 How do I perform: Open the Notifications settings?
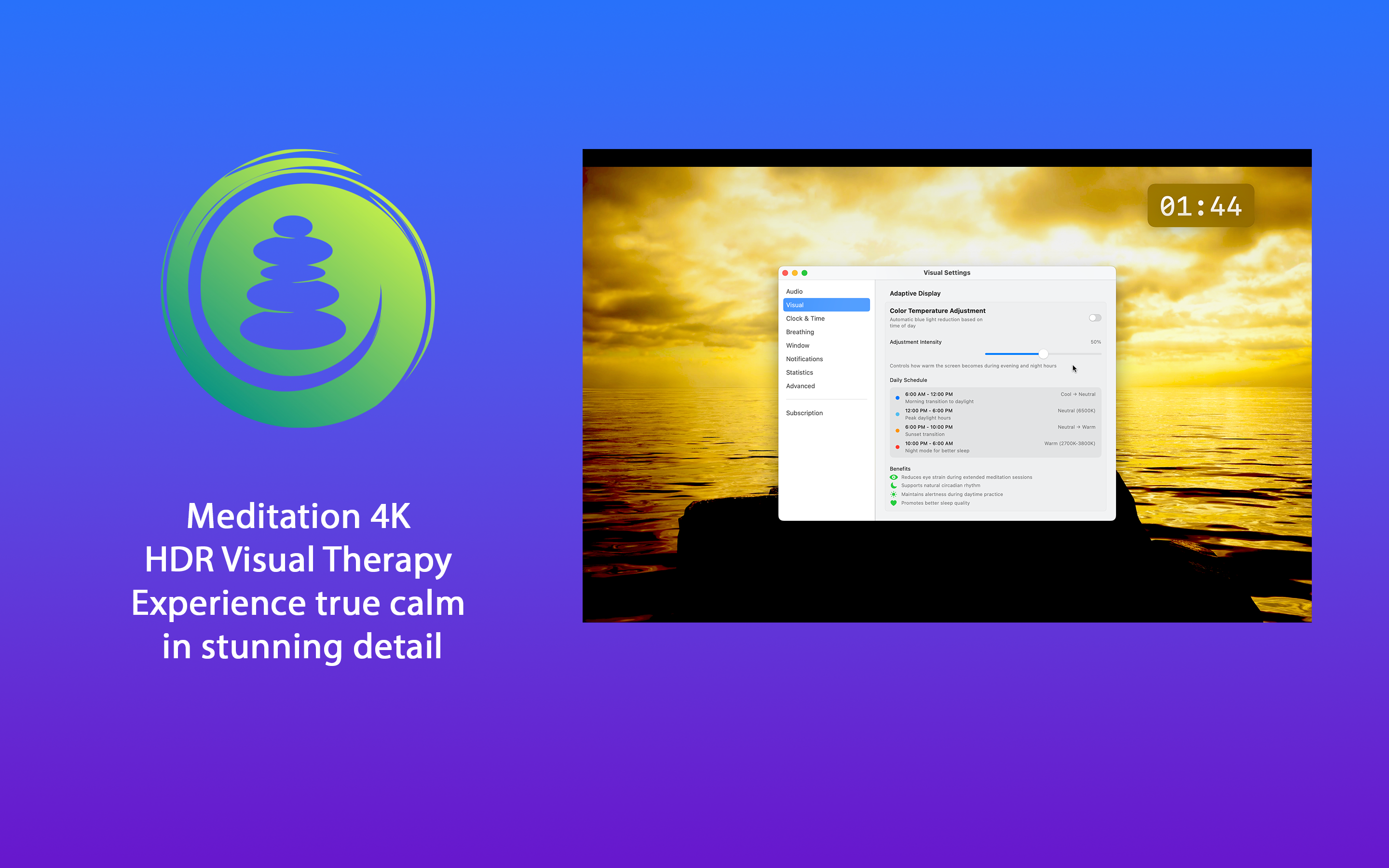coord(804,359)
